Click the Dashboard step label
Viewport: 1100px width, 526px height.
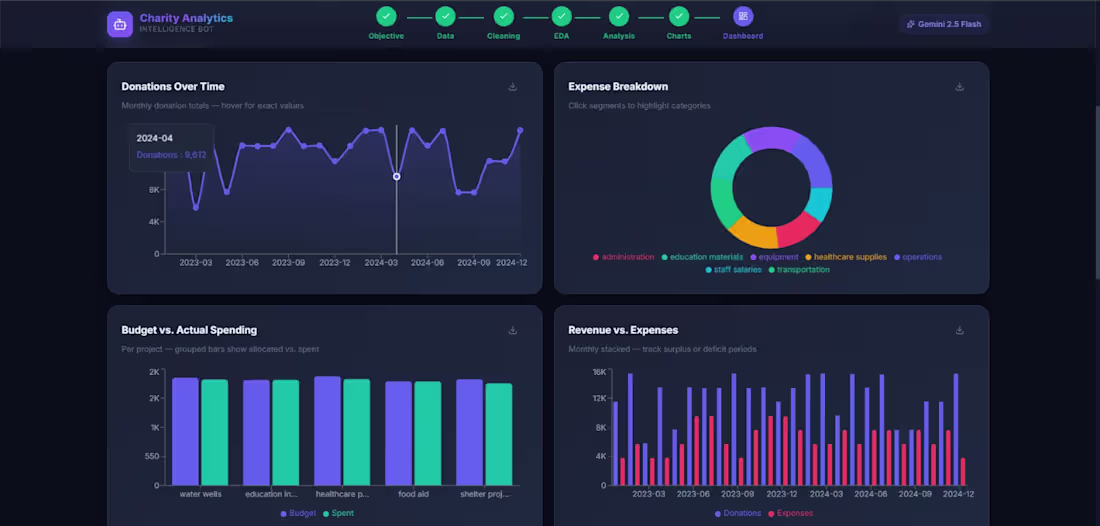[743, 36]
